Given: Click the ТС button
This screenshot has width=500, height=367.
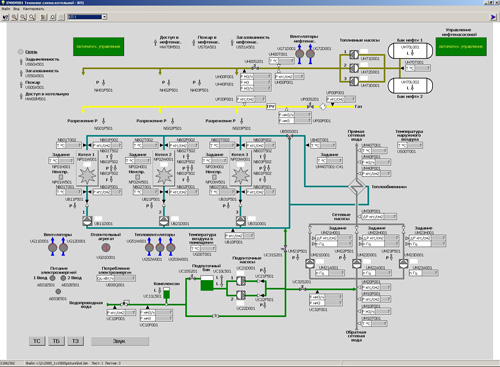Looking at the screenshot, I should coord(37,341).
